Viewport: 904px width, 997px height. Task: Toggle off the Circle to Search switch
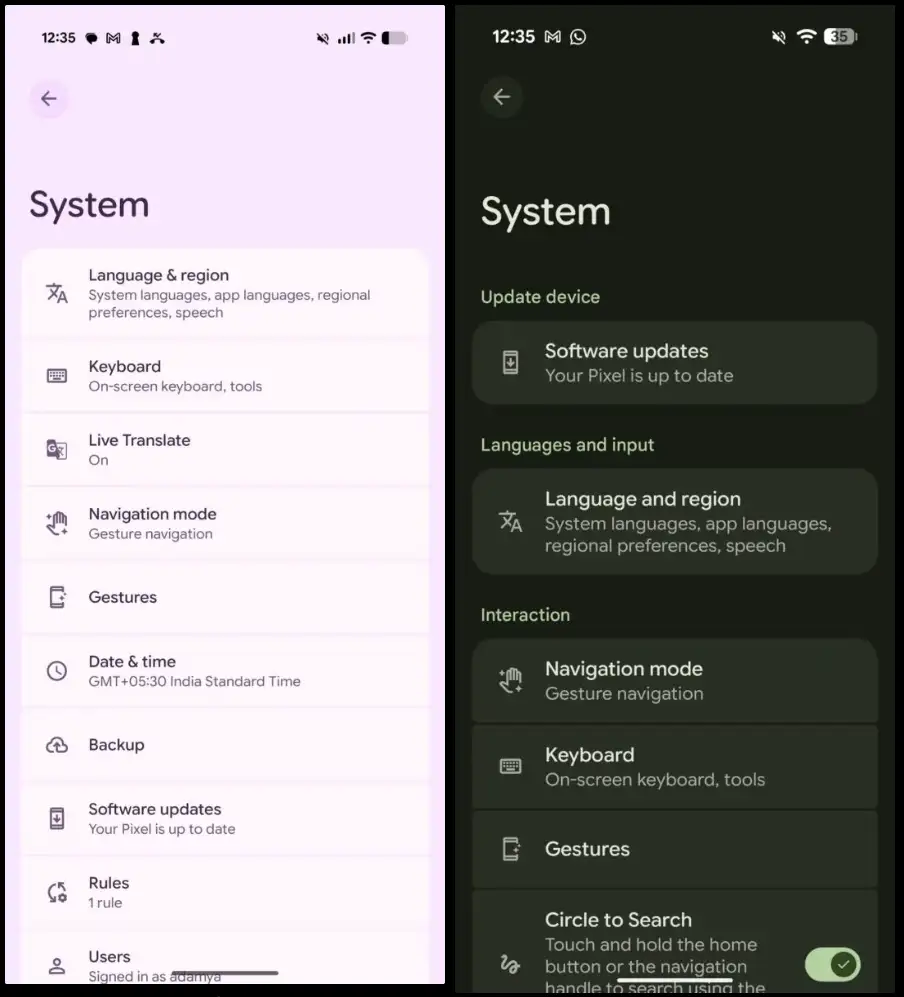coord(832,964)
